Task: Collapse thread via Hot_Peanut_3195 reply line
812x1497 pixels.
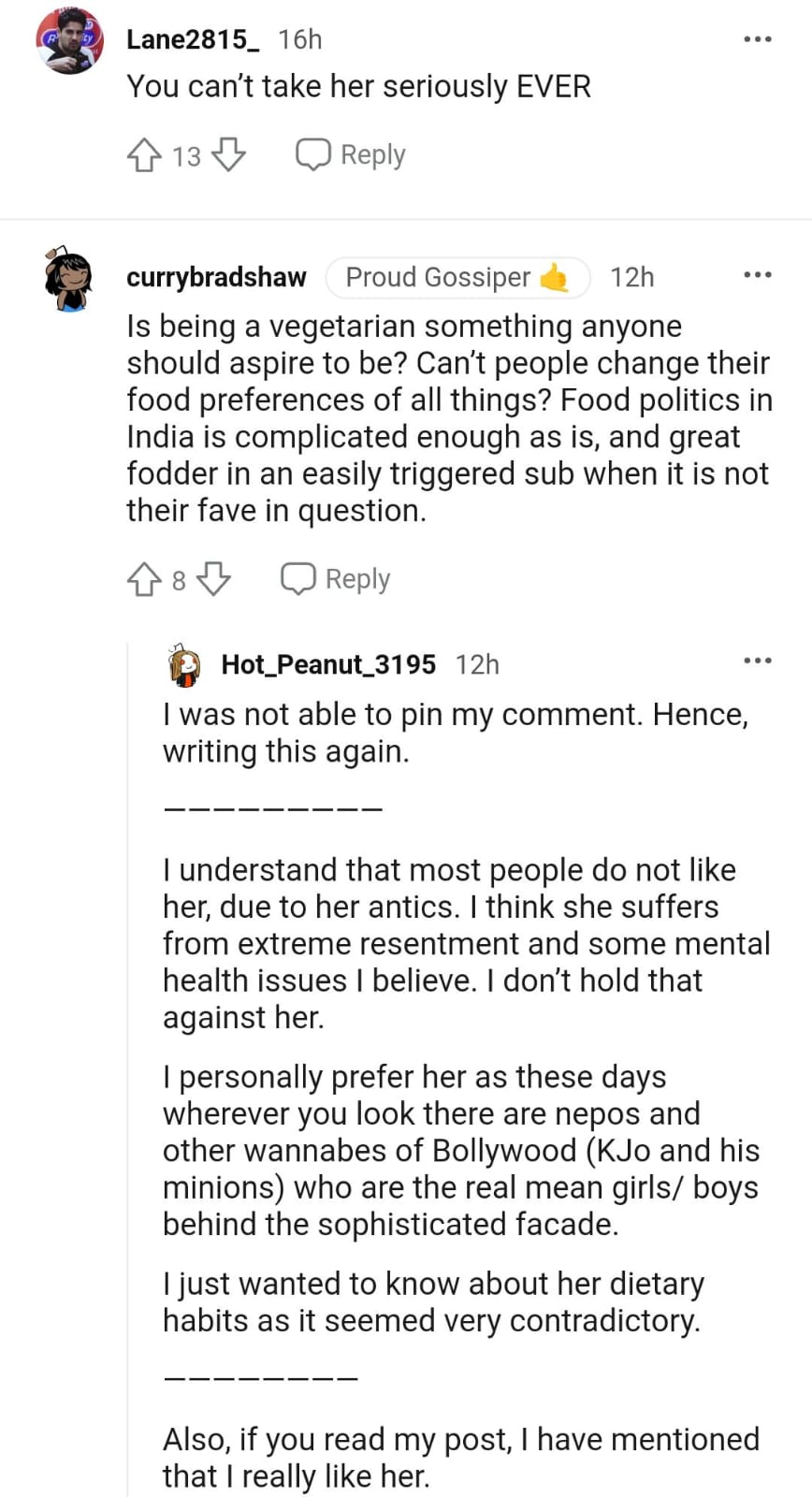Action: (x=127, y=1029)
